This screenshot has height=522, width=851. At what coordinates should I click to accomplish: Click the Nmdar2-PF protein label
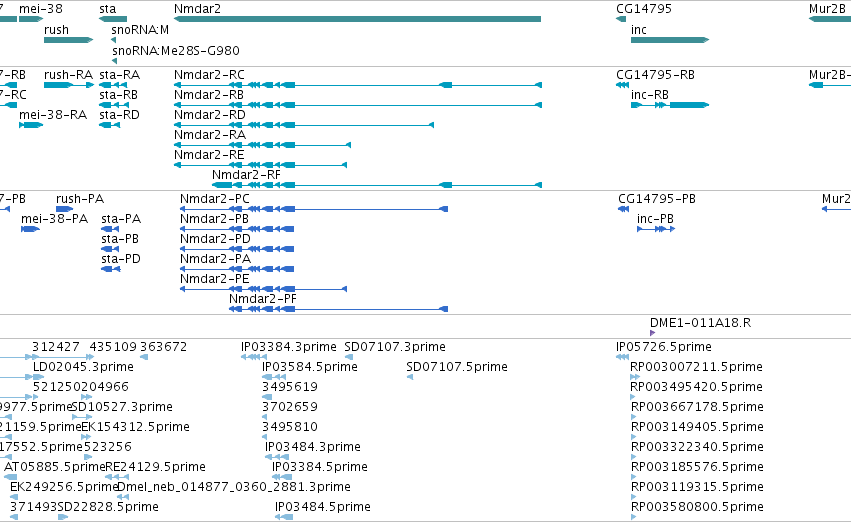point(263,299)
